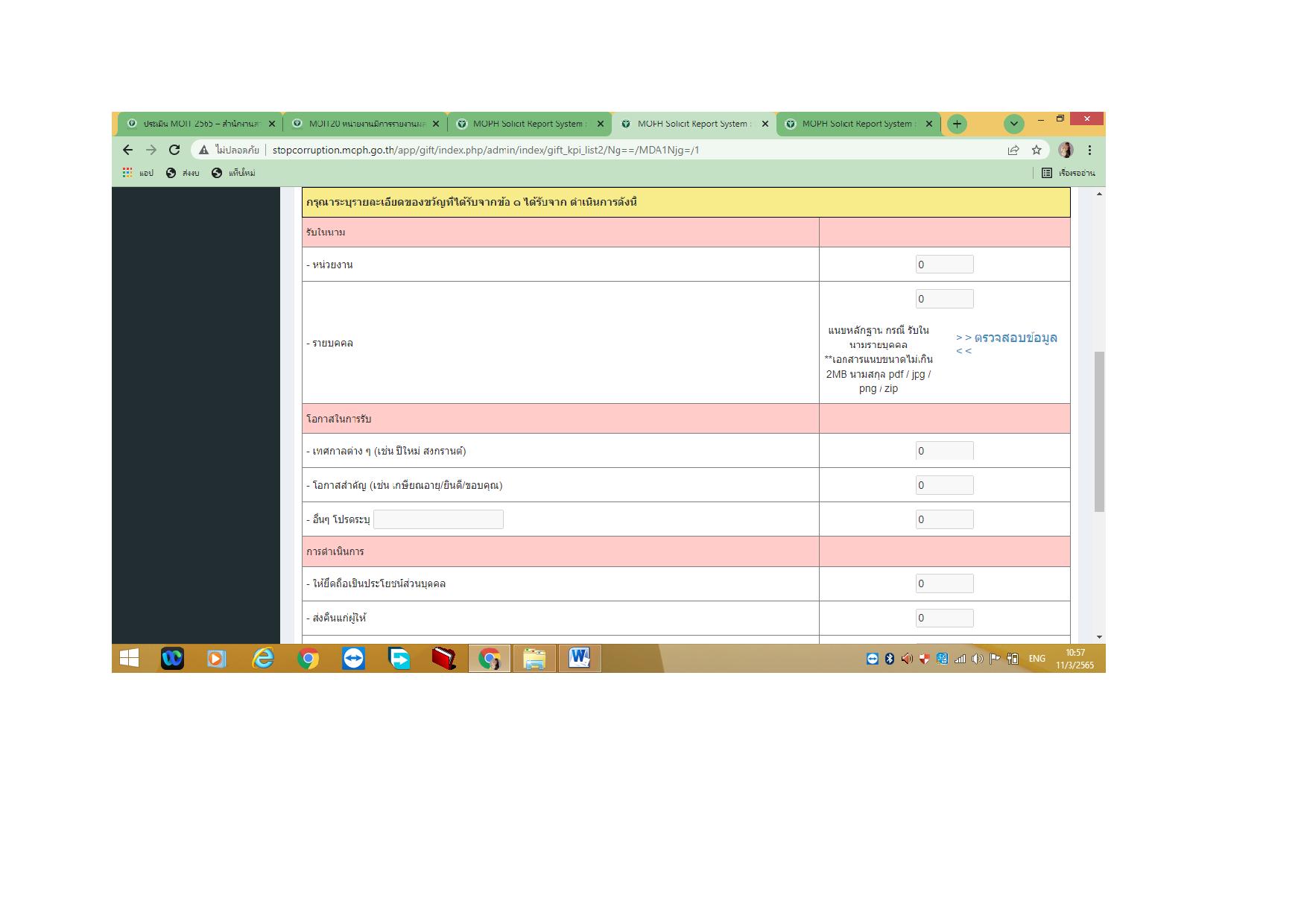This screenshot has width=1307, height=924.
Task: Open TeamViewer from the taskbar
Action: (x=353, y=658)
